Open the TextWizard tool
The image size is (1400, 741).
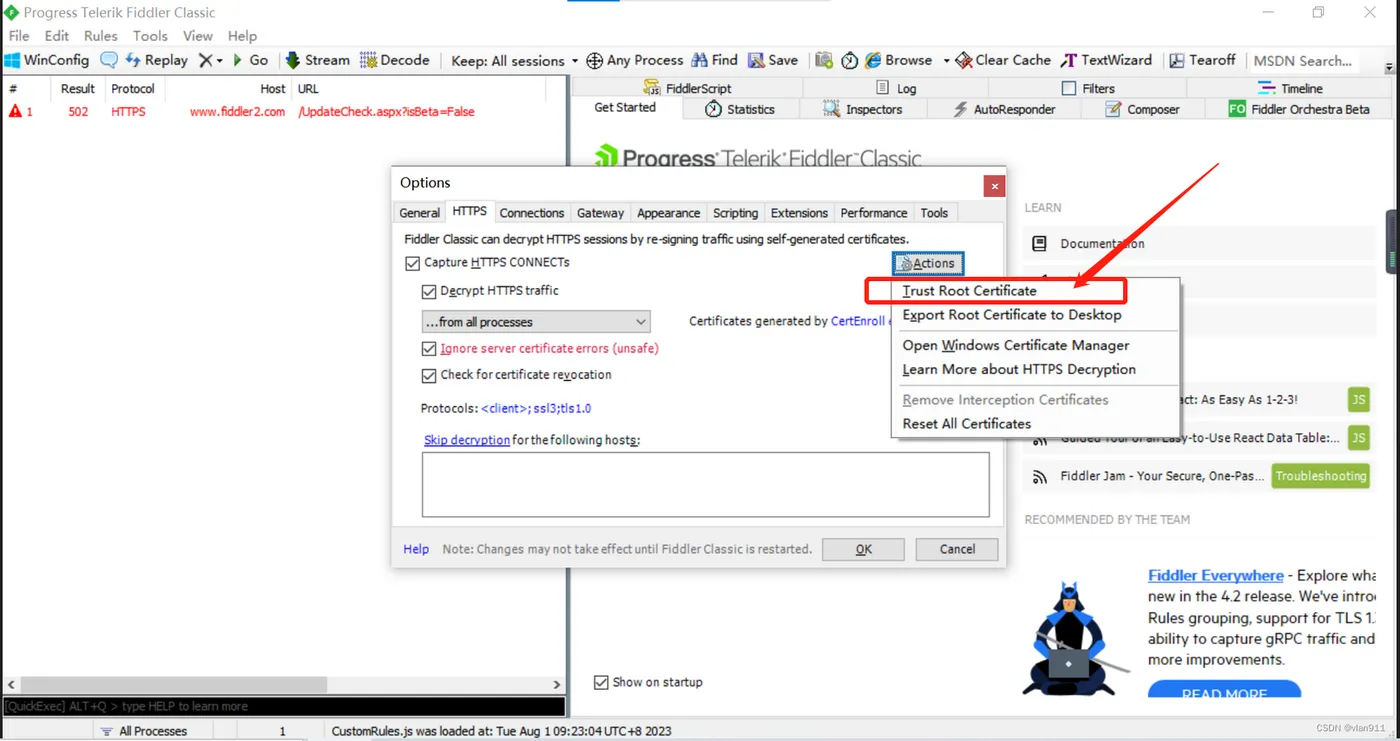point(1106,60)
